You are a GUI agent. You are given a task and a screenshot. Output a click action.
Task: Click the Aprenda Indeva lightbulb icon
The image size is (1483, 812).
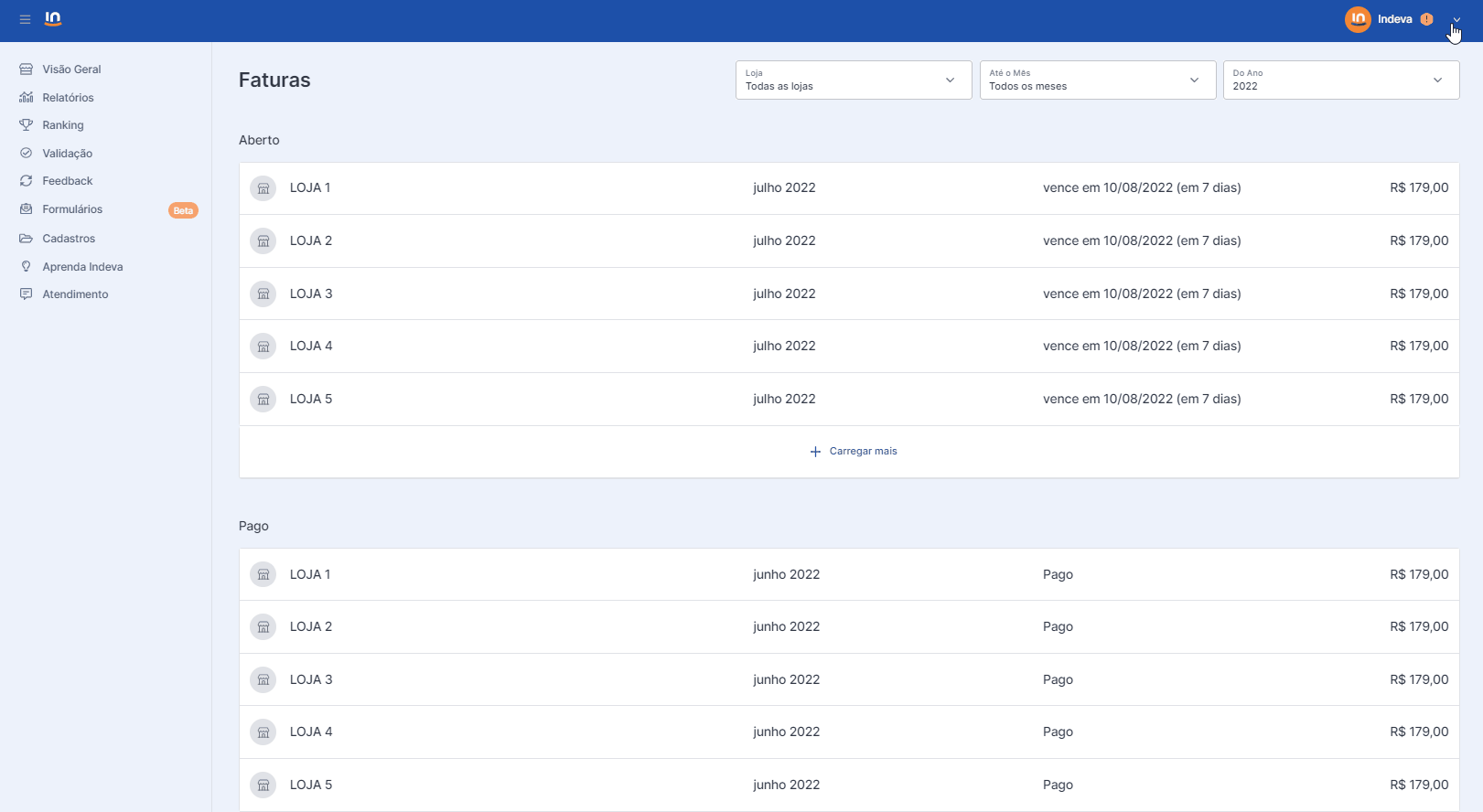pos(27,267)
